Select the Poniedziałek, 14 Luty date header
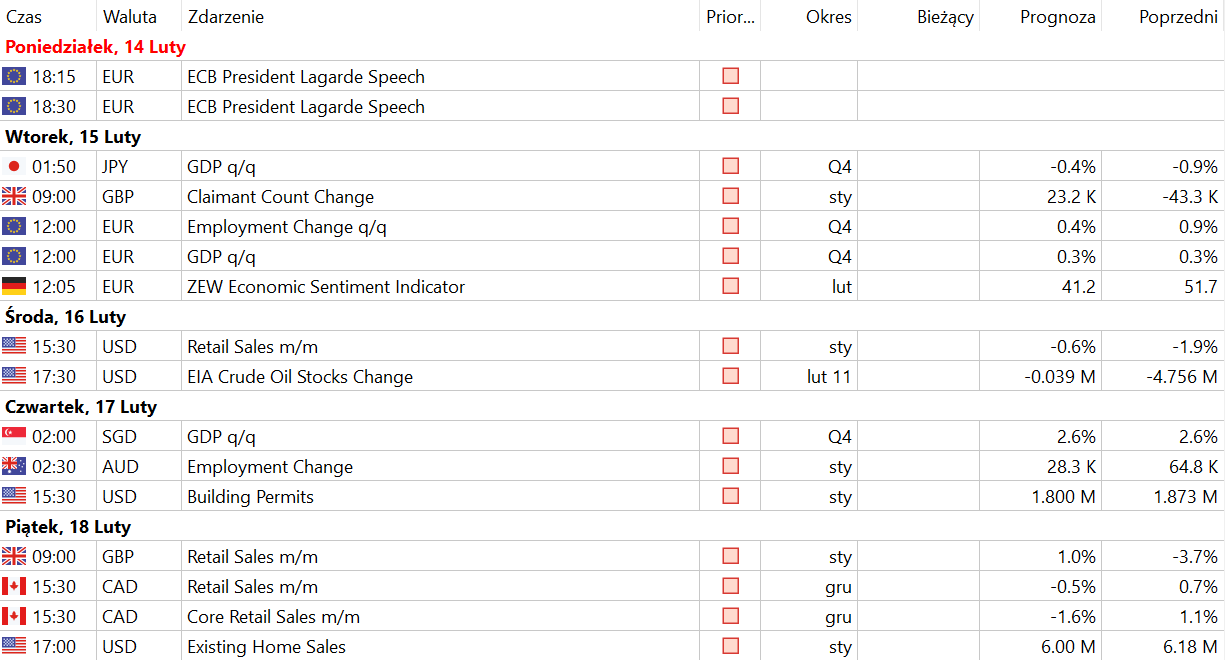Viewport: 1226px width, 660px height. pos(96,47)
